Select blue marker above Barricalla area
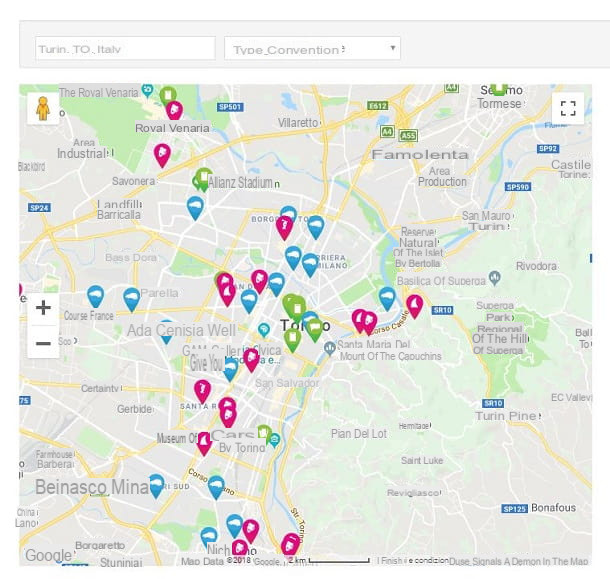Screen dimensions: 610x579 195,208
